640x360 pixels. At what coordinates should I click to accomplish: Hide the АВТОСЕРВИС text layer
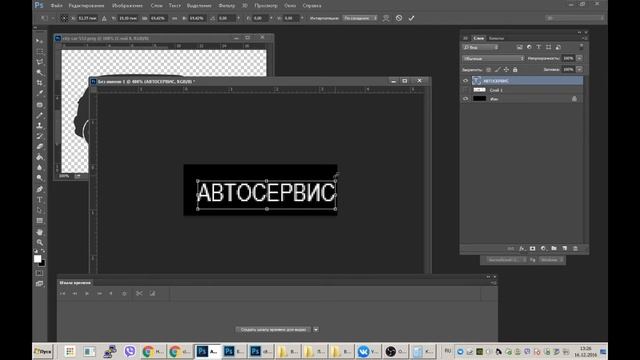(465, 81)
